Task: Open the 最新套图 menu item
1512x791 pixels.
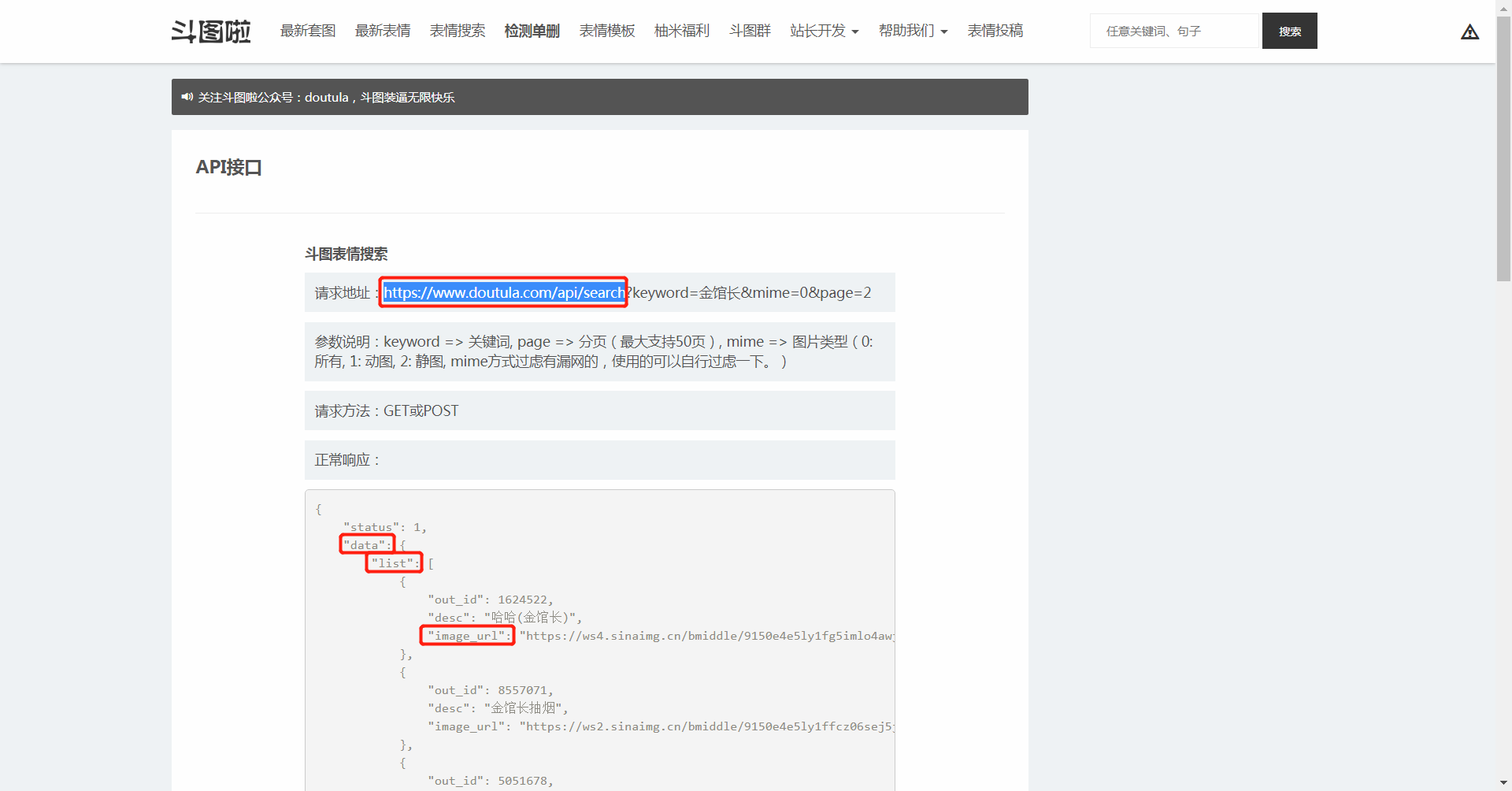Action: tap(308, 31)
